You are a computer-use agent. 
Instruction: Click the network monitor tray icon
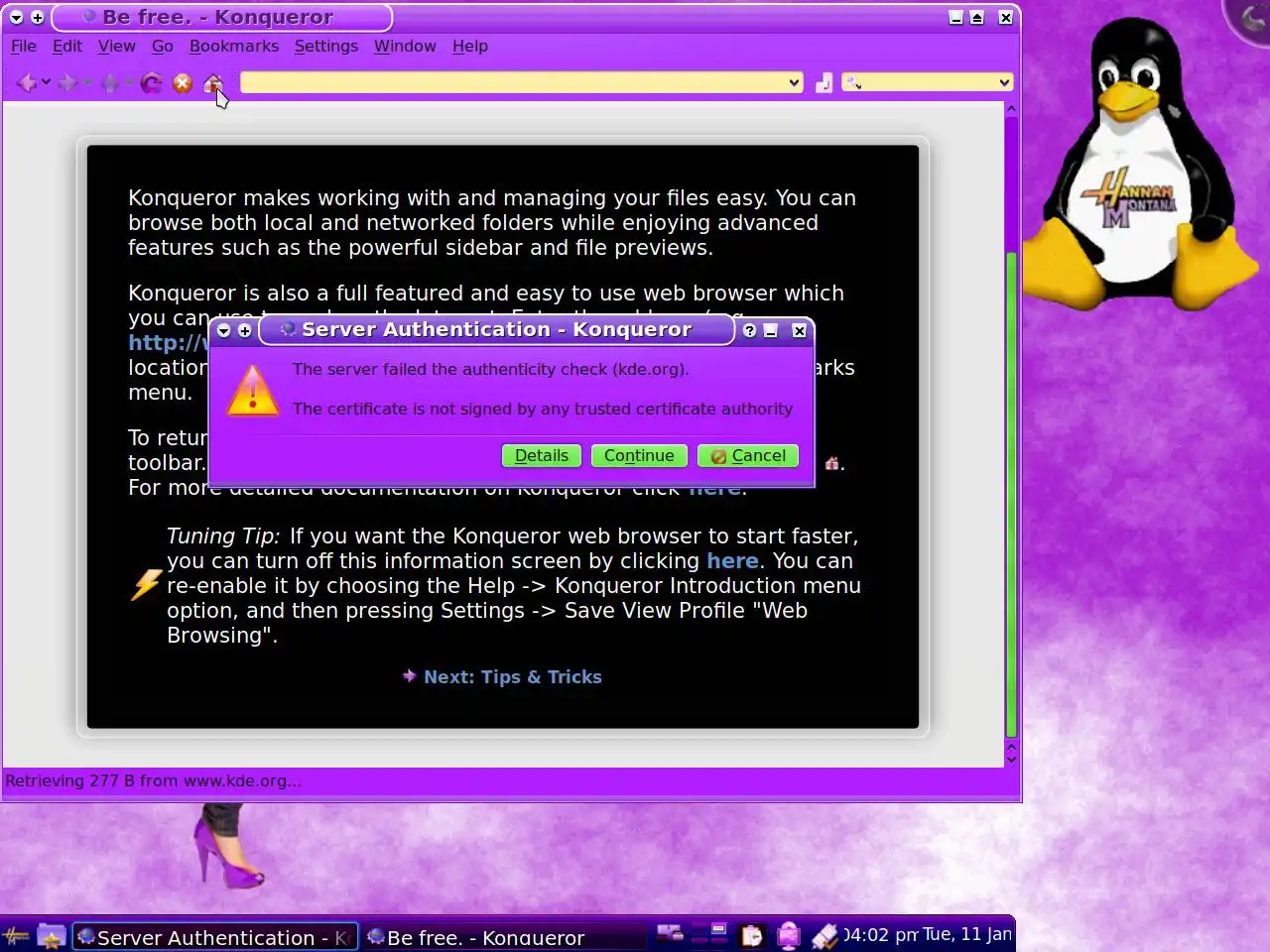coord(670,933)
